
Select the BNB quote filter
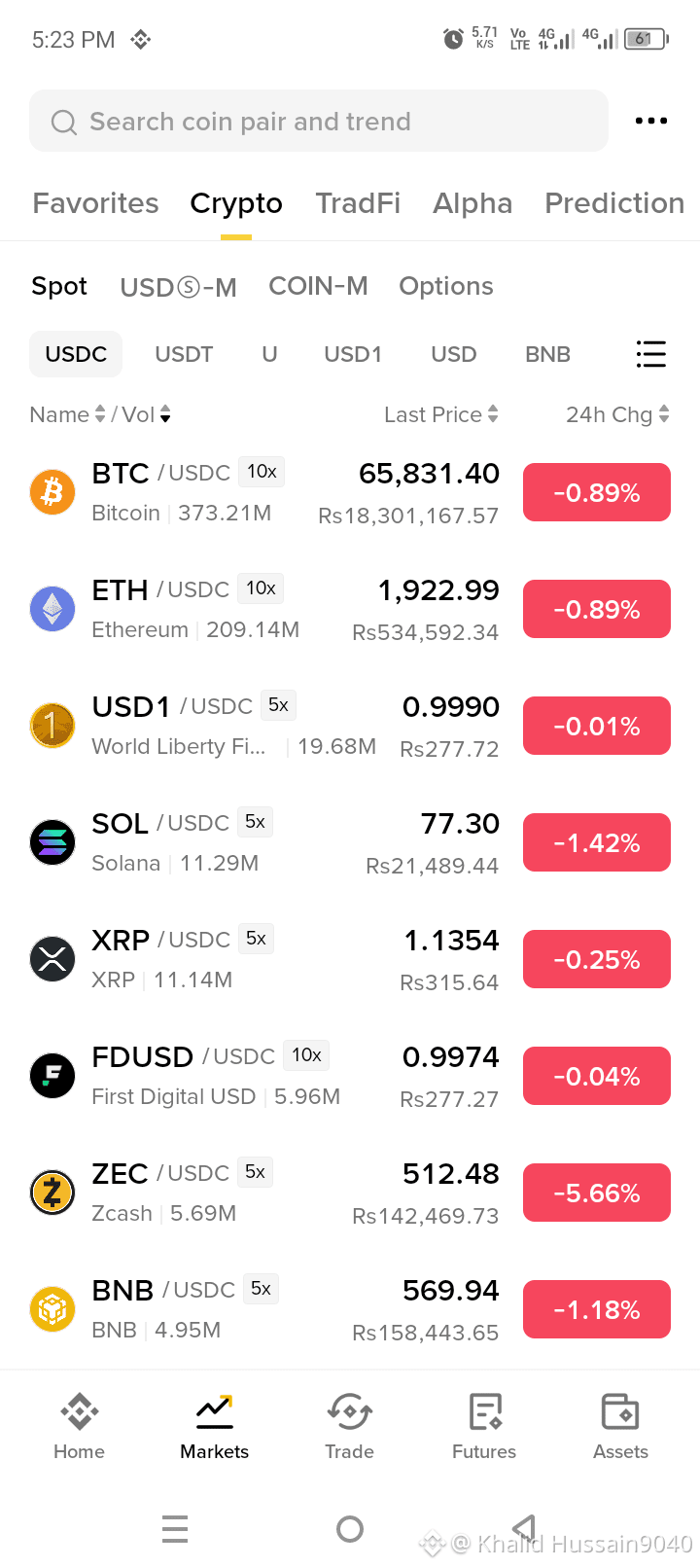(x=547, y=354)
